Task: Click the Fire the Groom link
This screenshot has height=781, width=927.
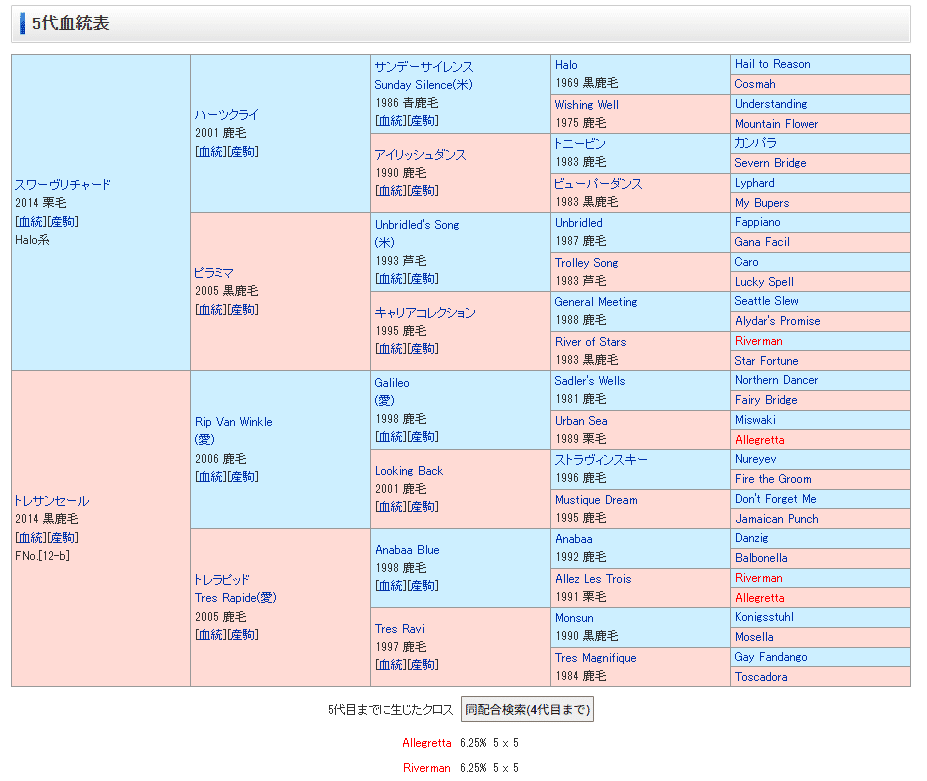Action: [x=773, y=479]
